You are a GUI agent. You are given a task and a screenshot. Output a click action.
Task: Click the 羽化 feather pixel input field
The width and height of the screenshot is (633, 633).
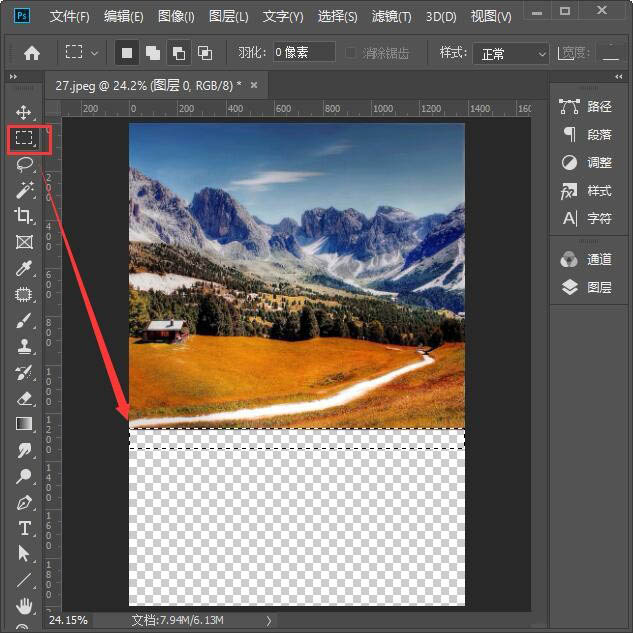tap(304, 52)
